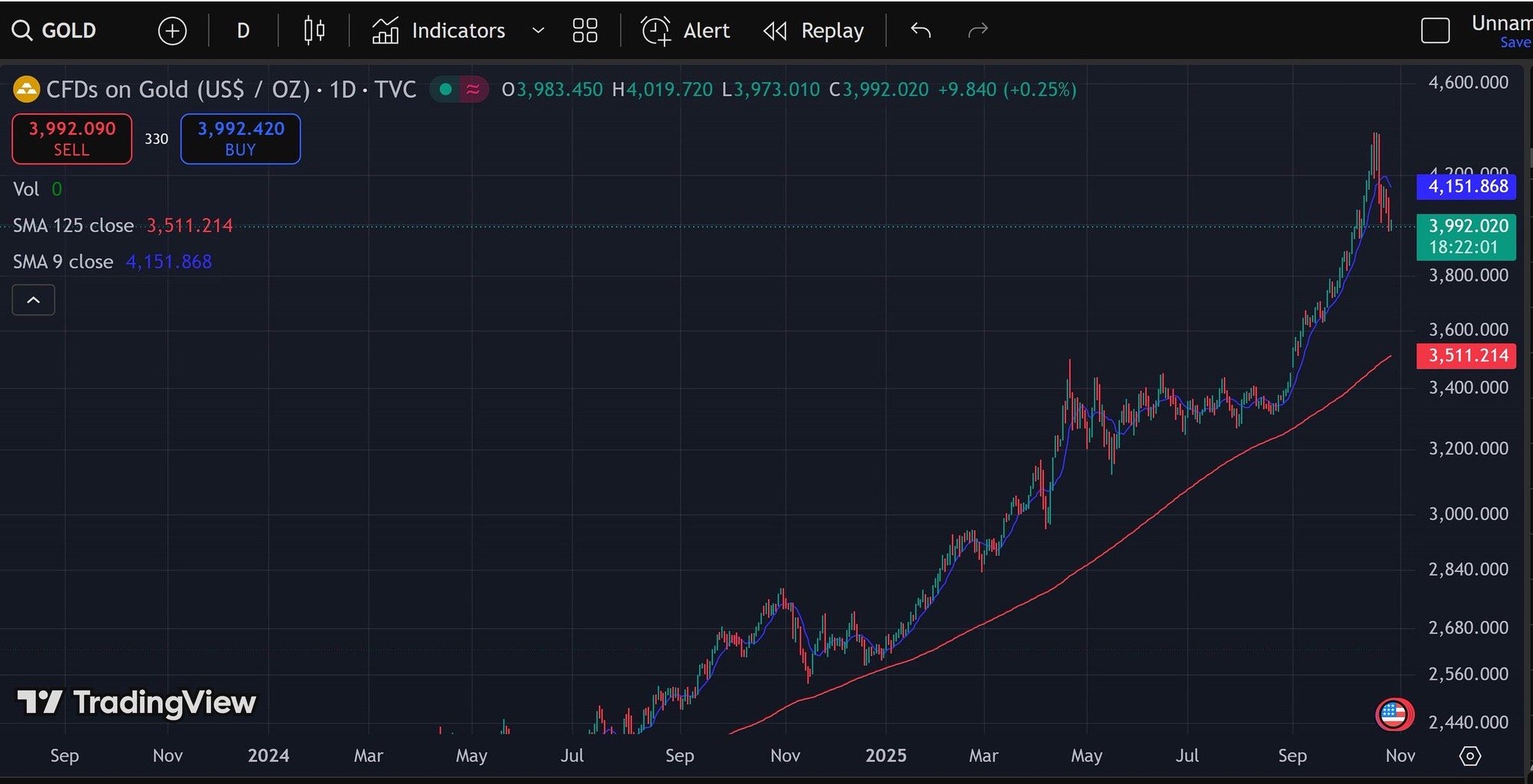Expand the Indicators favorites dropdown arrow

tap(538, 31)
